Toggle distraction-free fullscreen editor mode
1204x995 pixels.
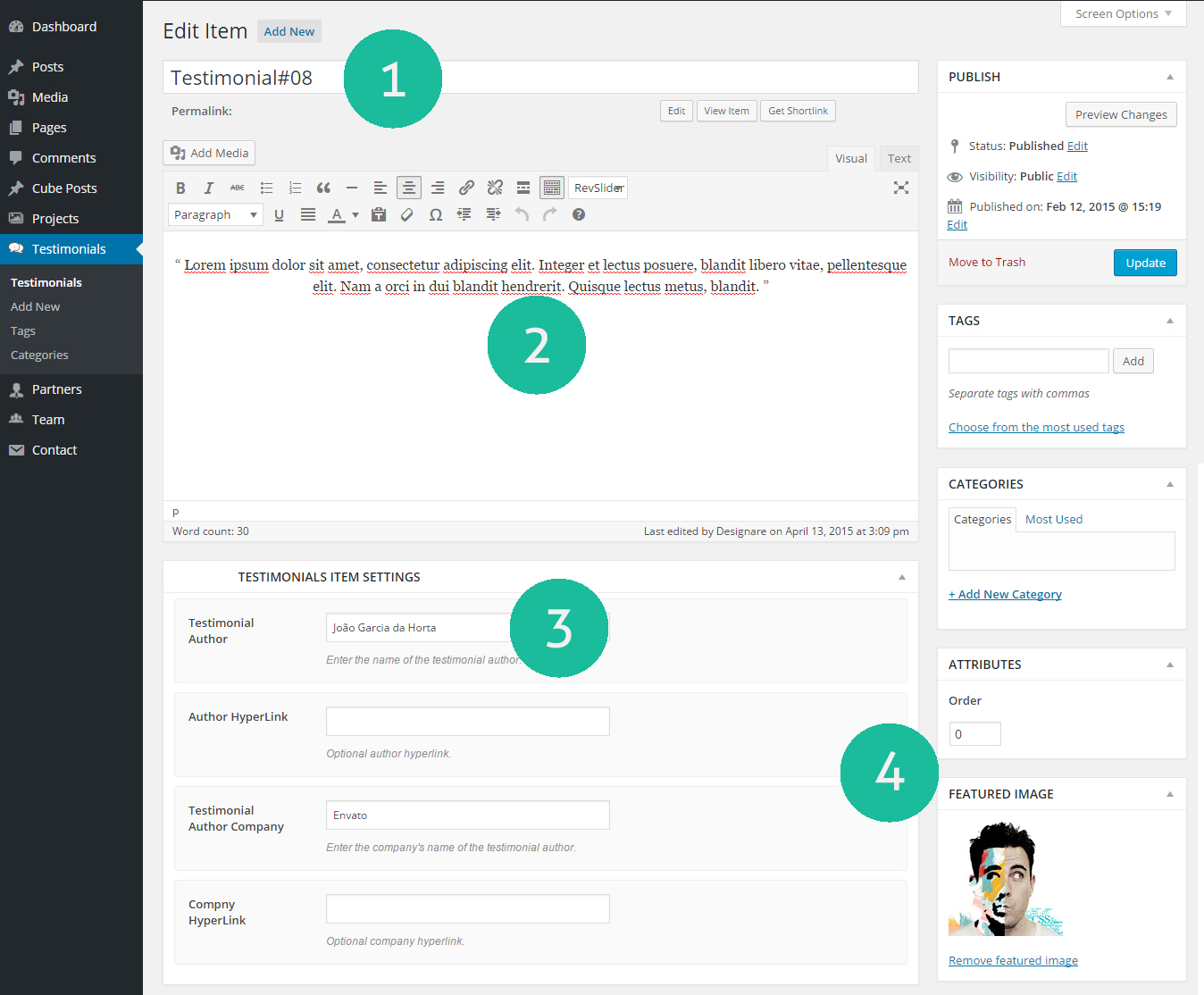pos(901,188)
